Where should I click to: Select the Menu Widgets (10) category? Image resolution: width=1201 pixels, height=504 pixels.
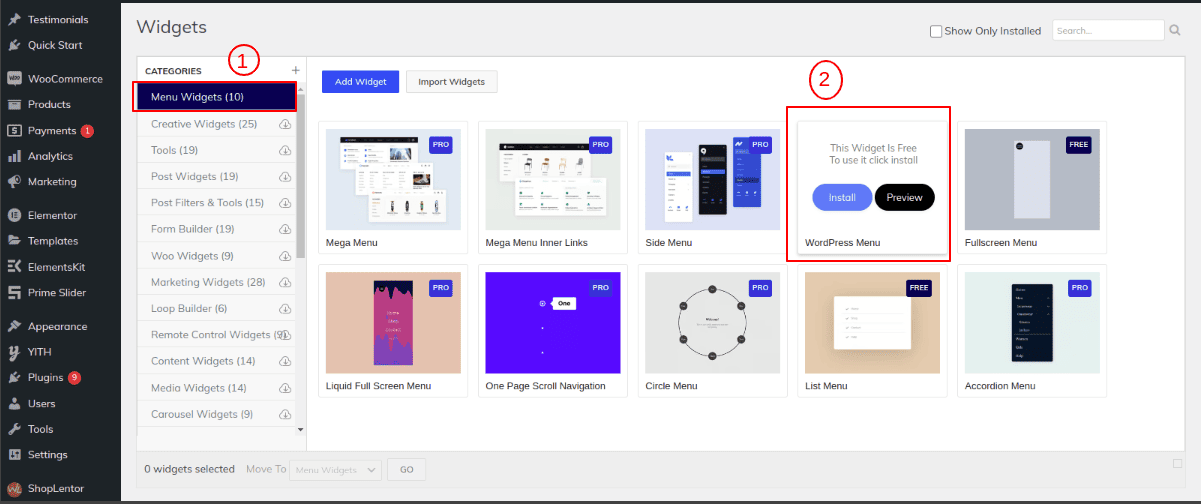coord(216,97)
